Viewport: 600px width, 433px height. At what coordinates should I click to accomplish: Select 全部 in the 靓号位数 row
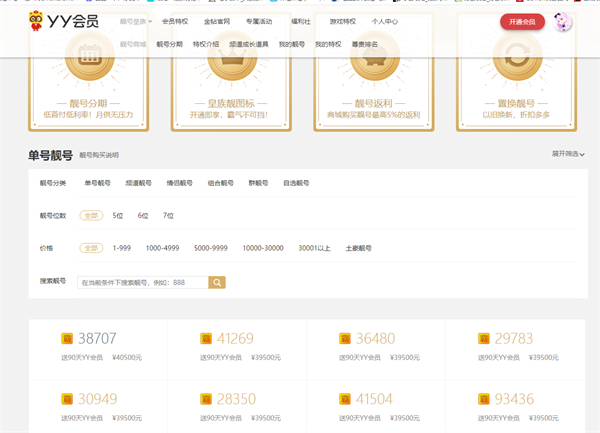pyautogui.click(x=91, y=216)
